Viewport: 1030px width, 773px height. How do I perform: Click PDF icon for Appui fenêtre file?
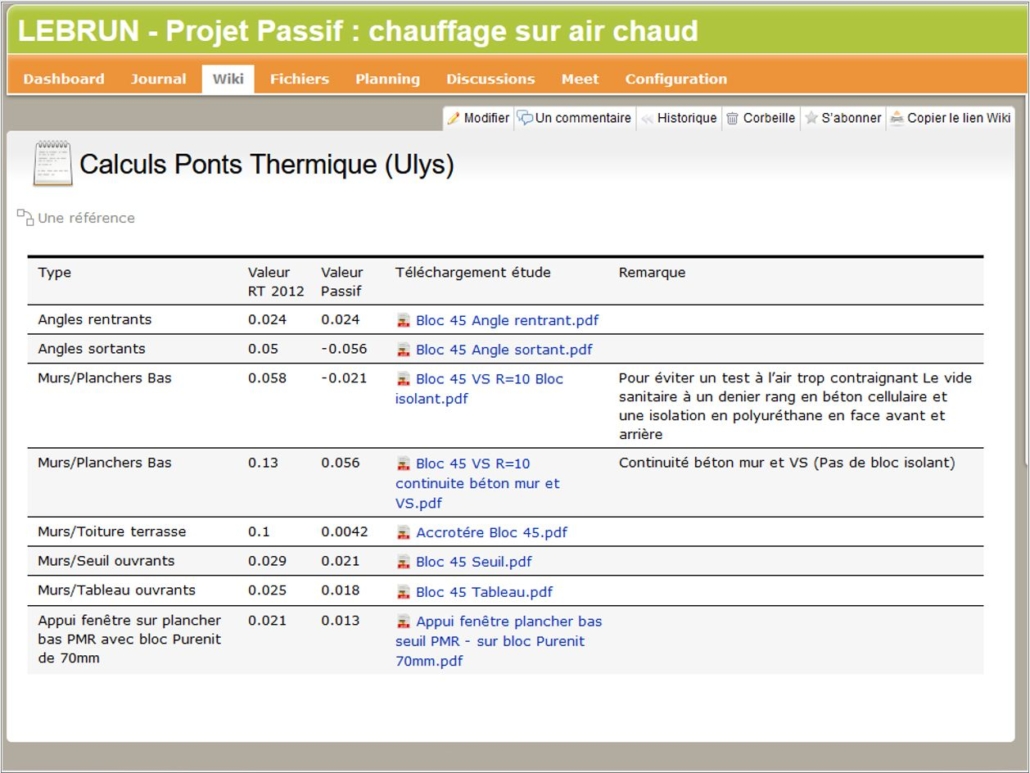tap(403, 621)
